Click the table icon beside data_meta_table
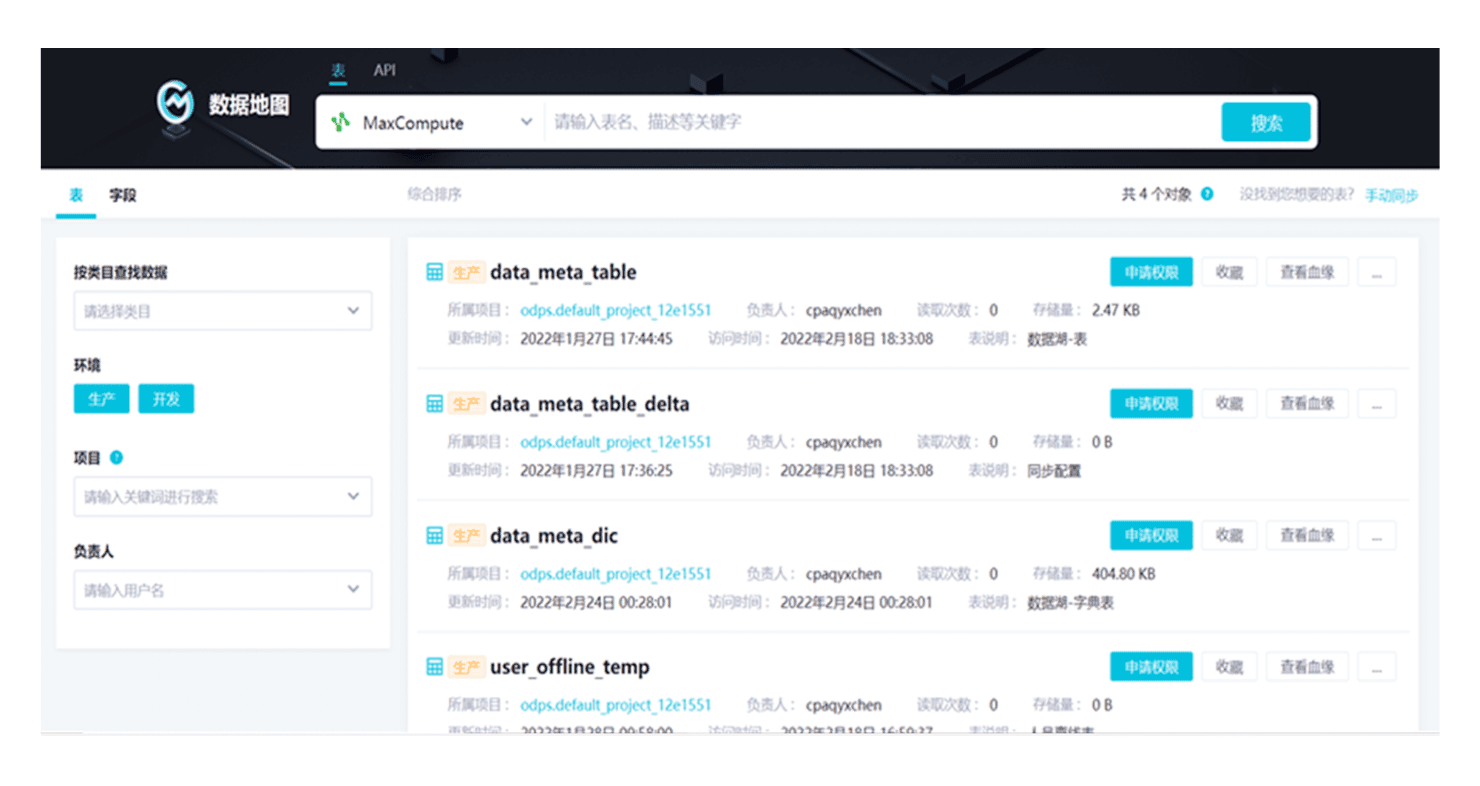The image size is (1480, 786). tap(435, 272)
